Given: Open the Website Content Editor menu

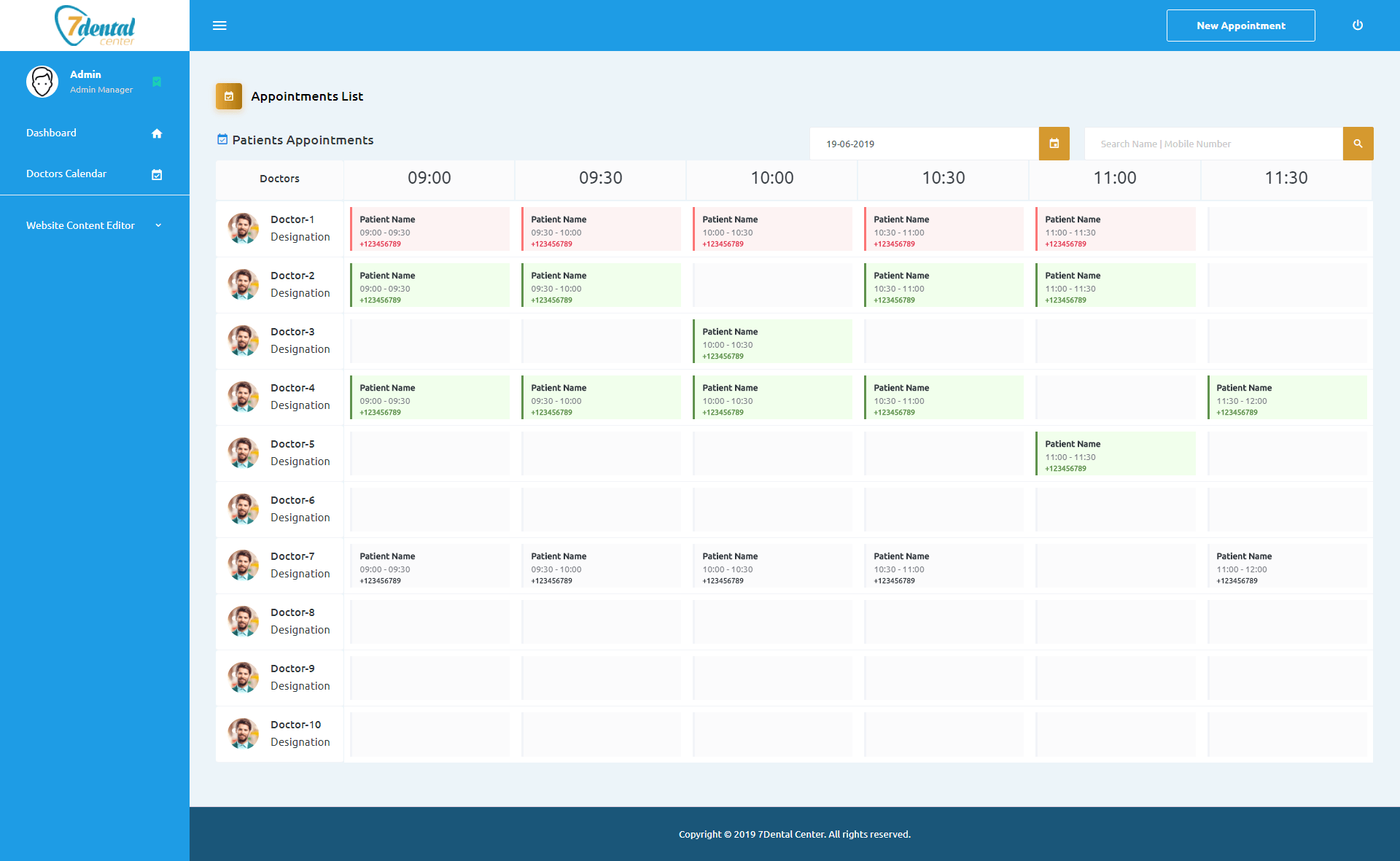Looking at the screenshot, I should [x=80, y=225].
